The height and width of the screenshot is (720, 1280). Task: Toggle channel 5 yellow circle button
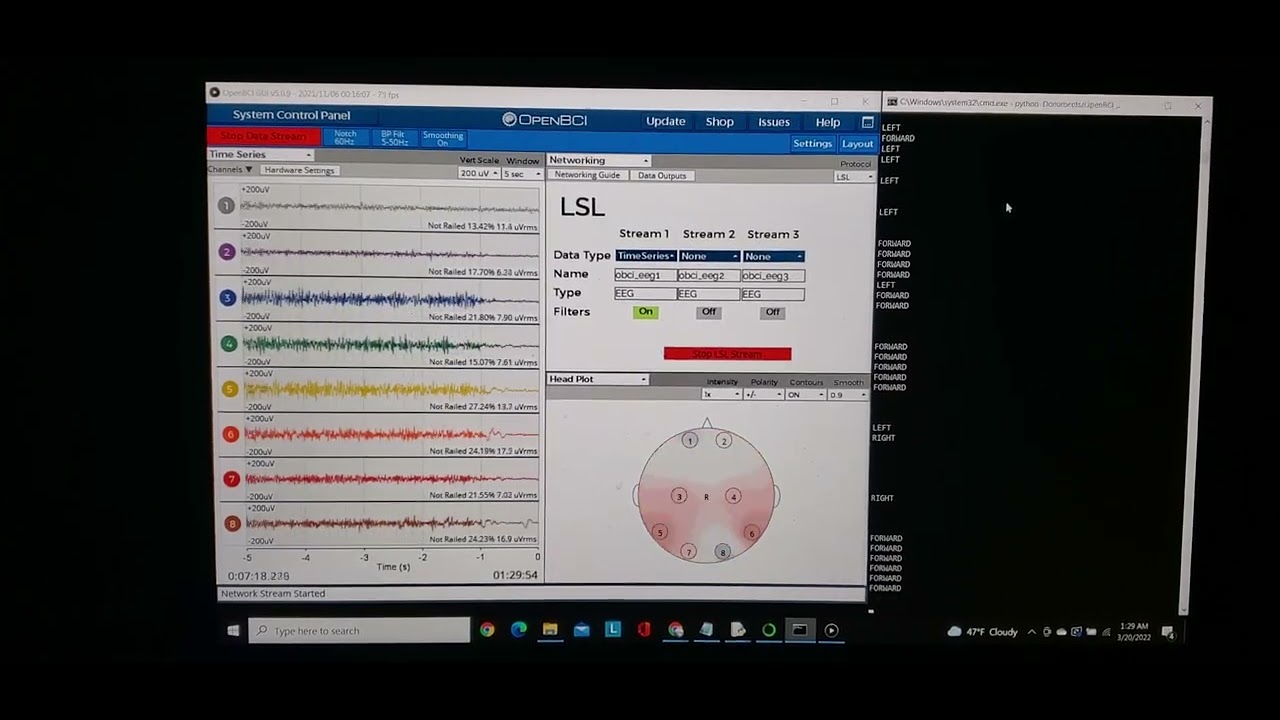click(230, 389)
